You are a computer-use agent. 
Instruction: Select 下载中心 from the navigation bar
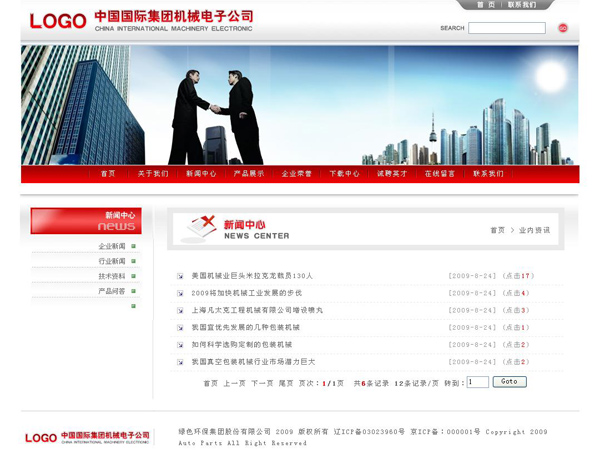344,174
